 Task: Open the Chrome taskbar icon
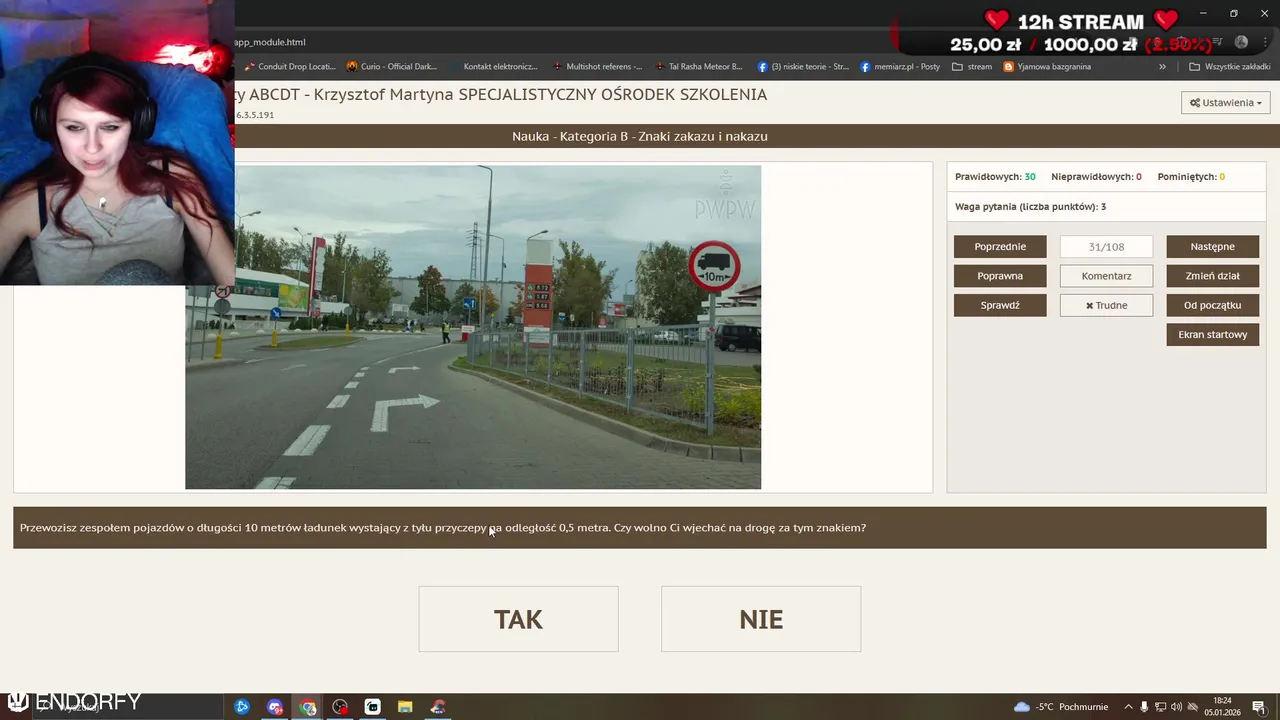(308, 707)
